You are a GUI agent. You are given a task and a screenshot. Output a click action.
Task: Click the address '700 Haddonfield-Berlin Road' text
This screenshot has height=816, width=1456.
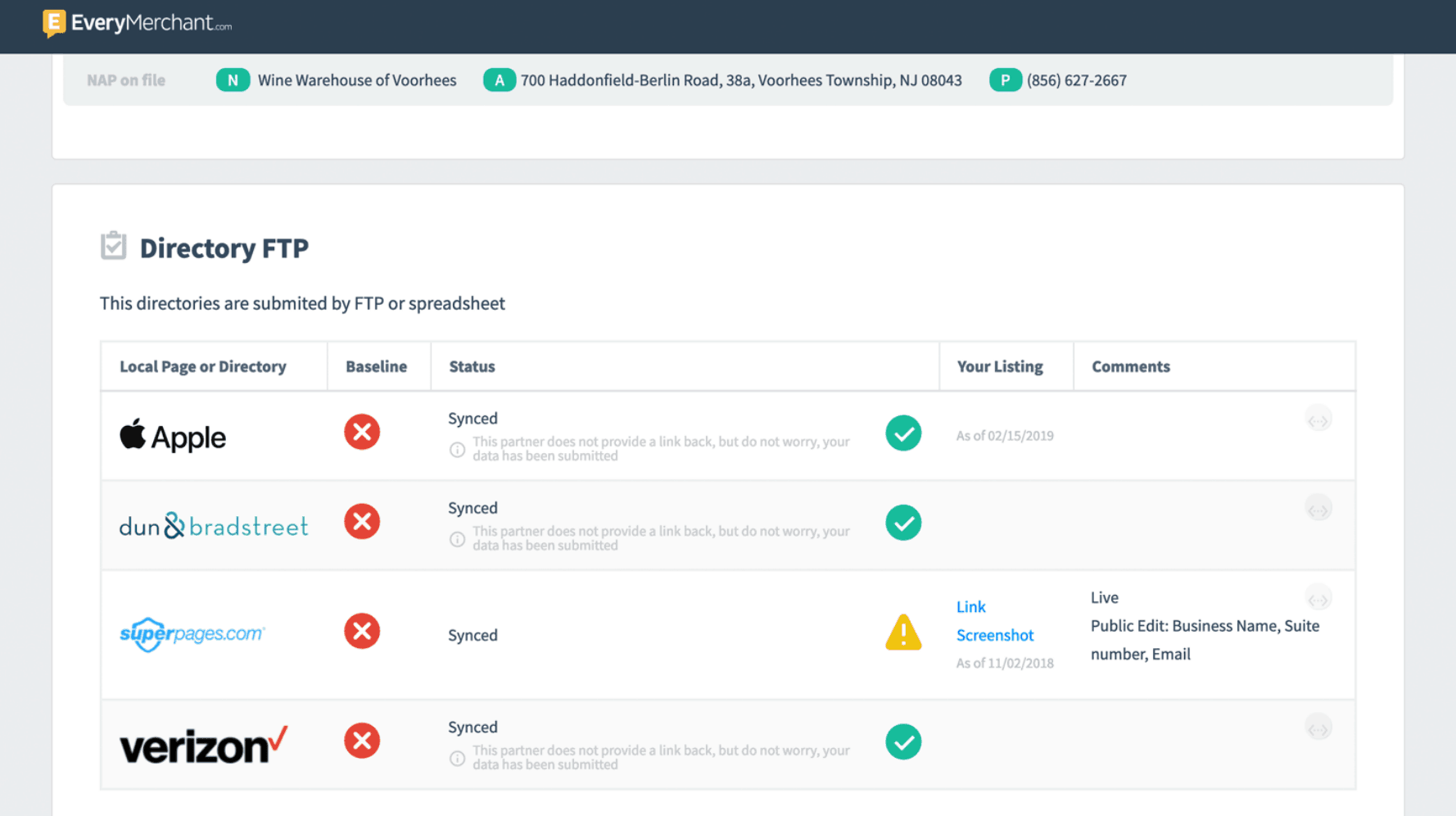pyautogui.click(x=741, y=80)
